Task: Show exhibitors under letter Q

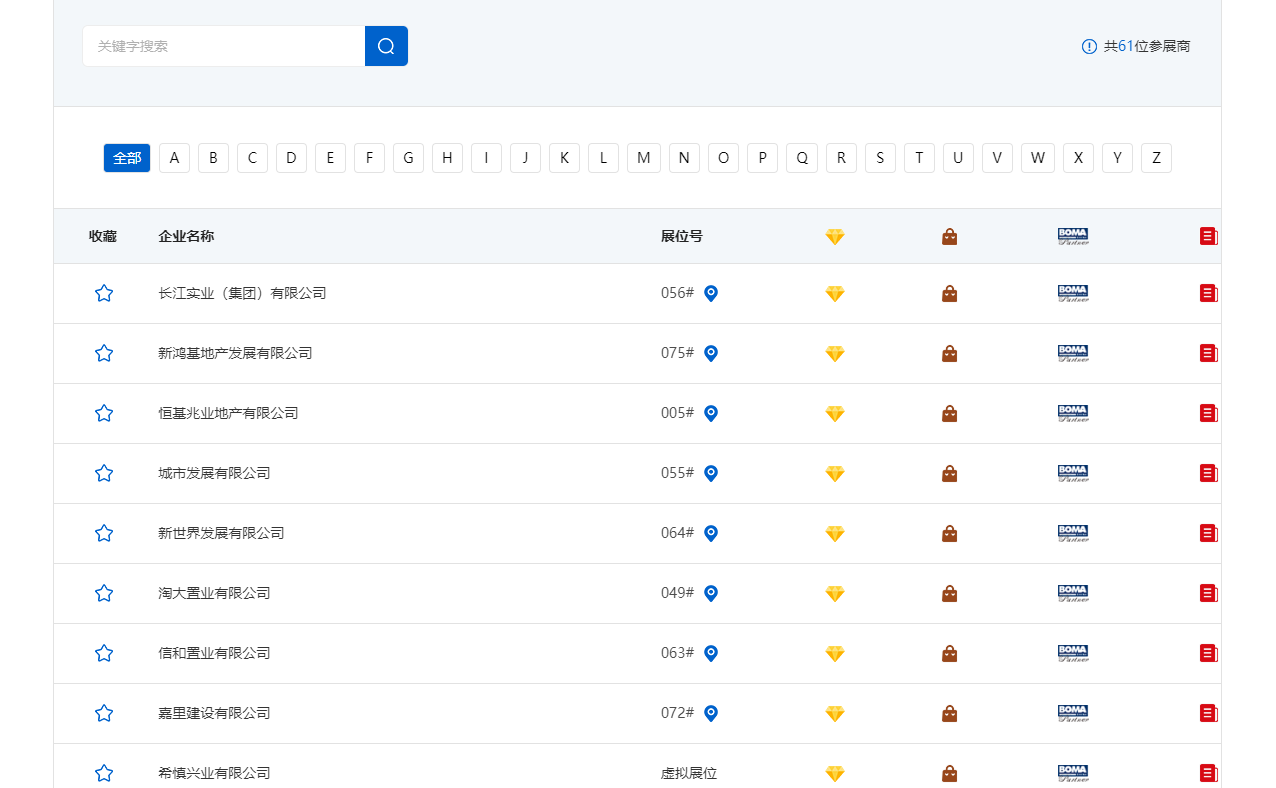Action: click(x=802, y=158)
